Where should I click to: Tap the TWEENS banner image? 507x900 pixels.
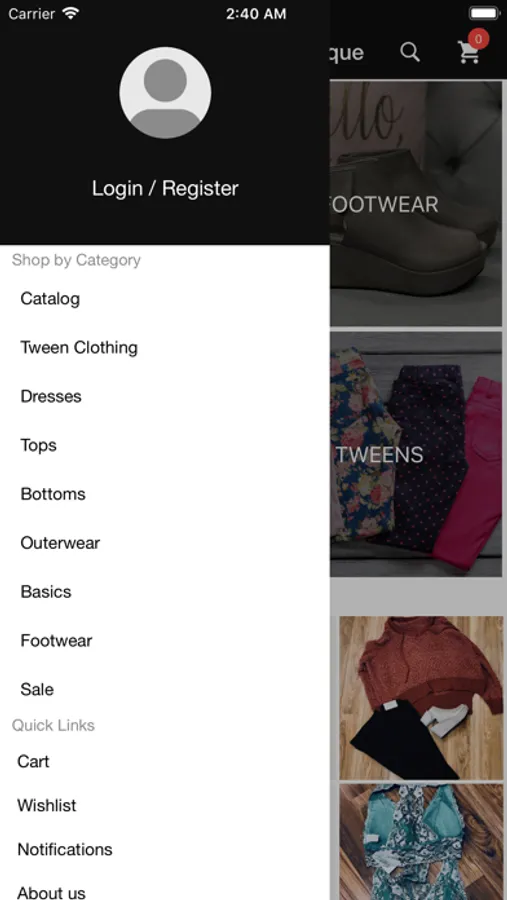[x=416, y=454]
